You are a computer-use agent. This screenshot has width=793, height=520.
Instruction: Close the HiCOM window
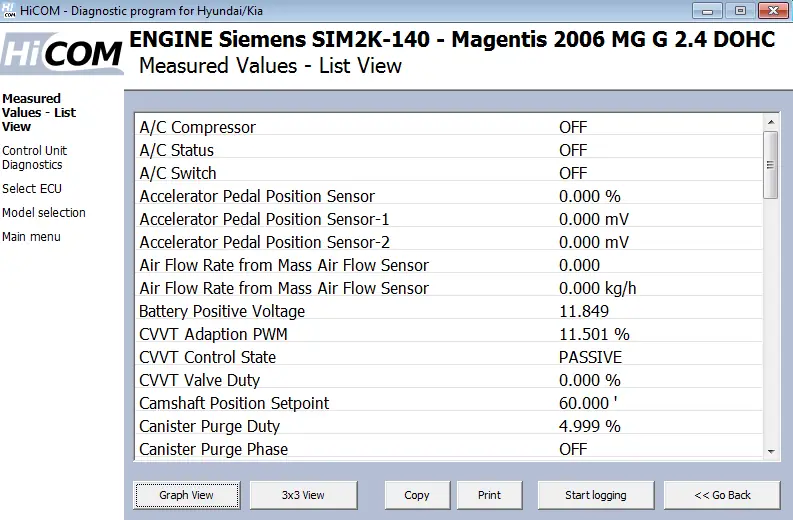[773, 11]
